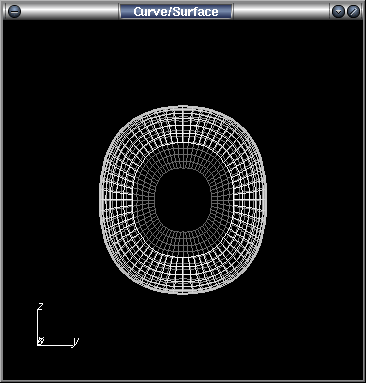The width and height of the screenshot is (366, 383).
Task: Pick the right outer rim of the torus mesh
Action: pos(265,200)
